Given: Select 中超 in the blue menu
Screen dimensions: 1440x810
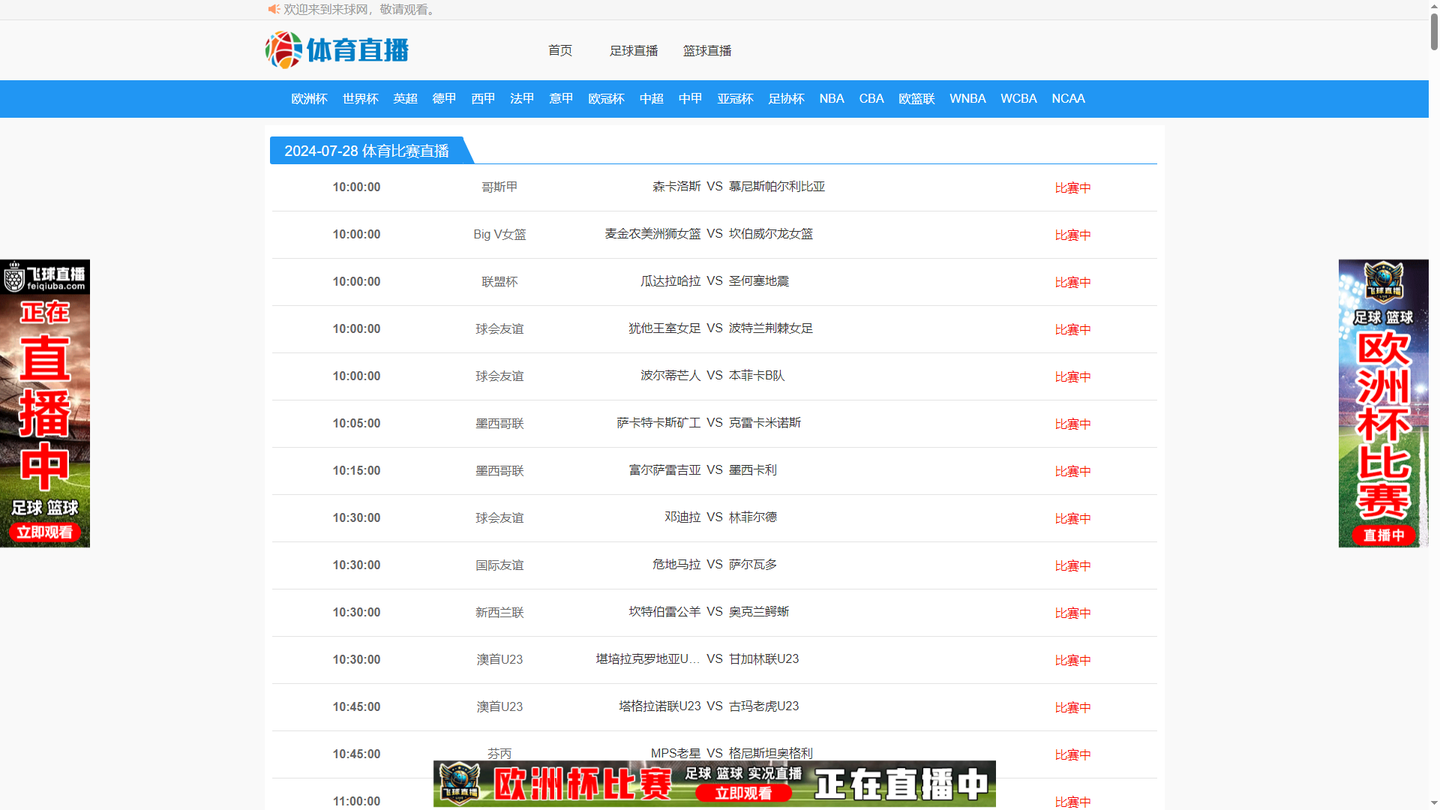Looking at the screenshot, I should (x=651, y=98).
